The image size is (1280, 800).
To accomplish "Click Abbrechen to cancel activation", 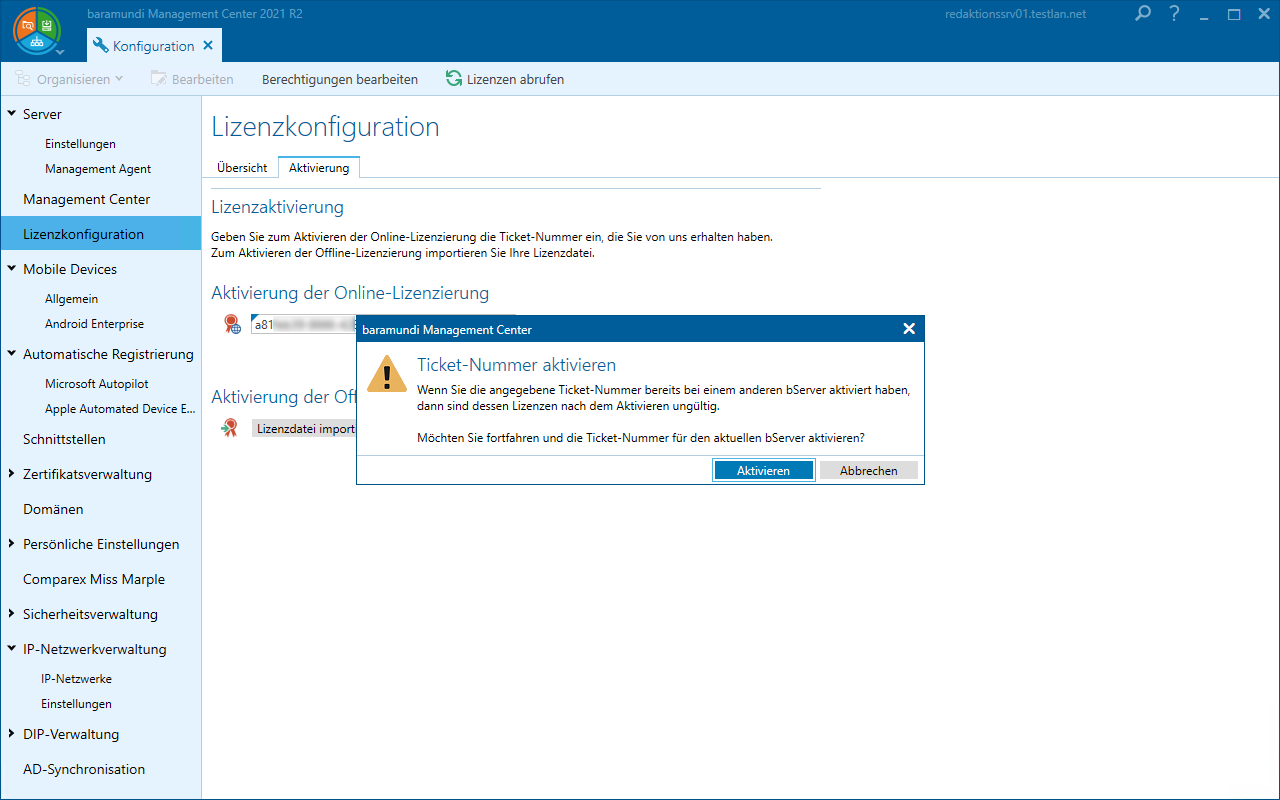I will pos(868,470).
